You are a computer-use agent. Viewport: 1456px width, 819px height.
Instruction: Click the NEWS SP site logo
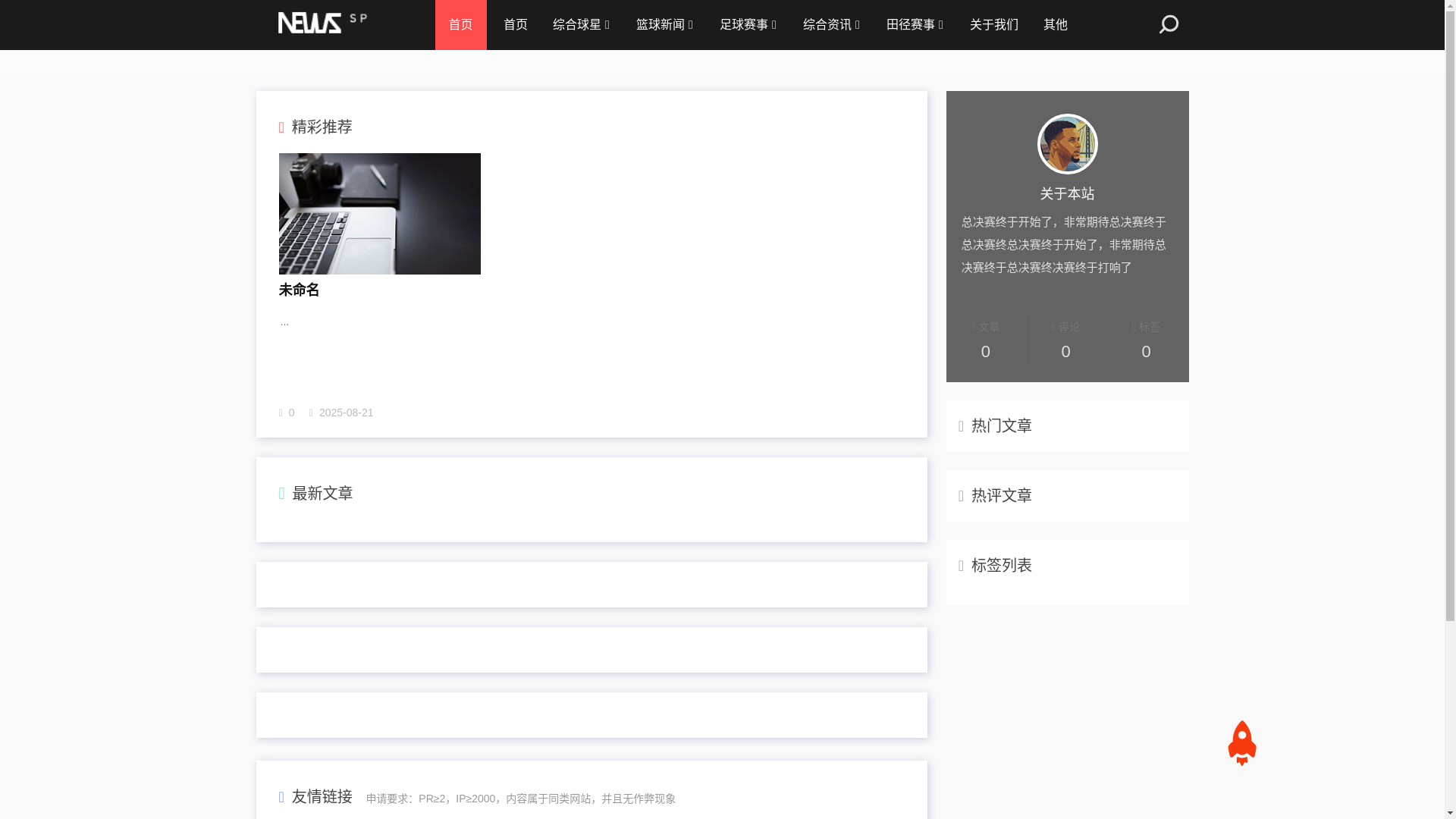click(322, 23)
